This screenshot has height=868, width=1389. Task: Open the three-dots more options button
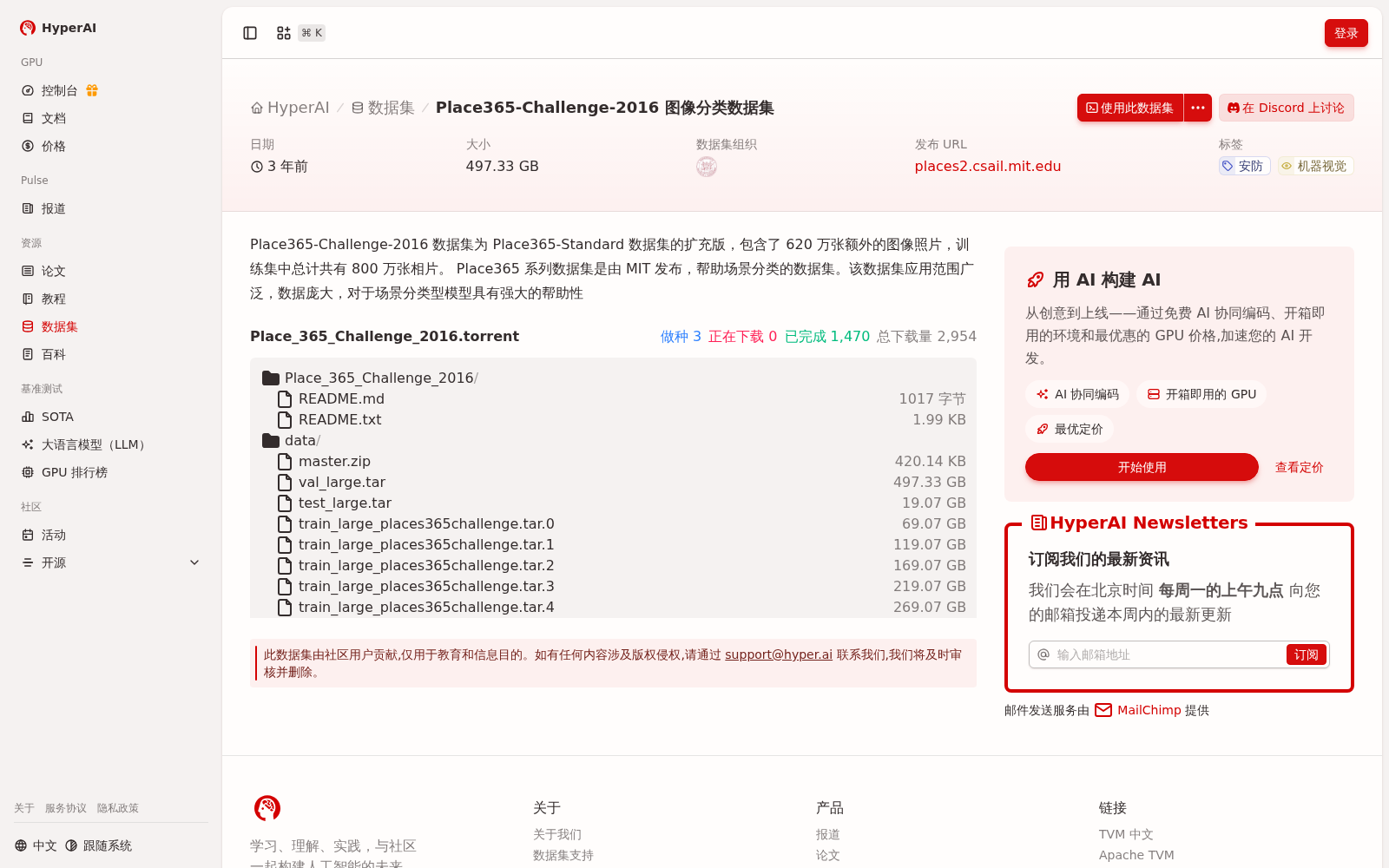(1198, 108)
